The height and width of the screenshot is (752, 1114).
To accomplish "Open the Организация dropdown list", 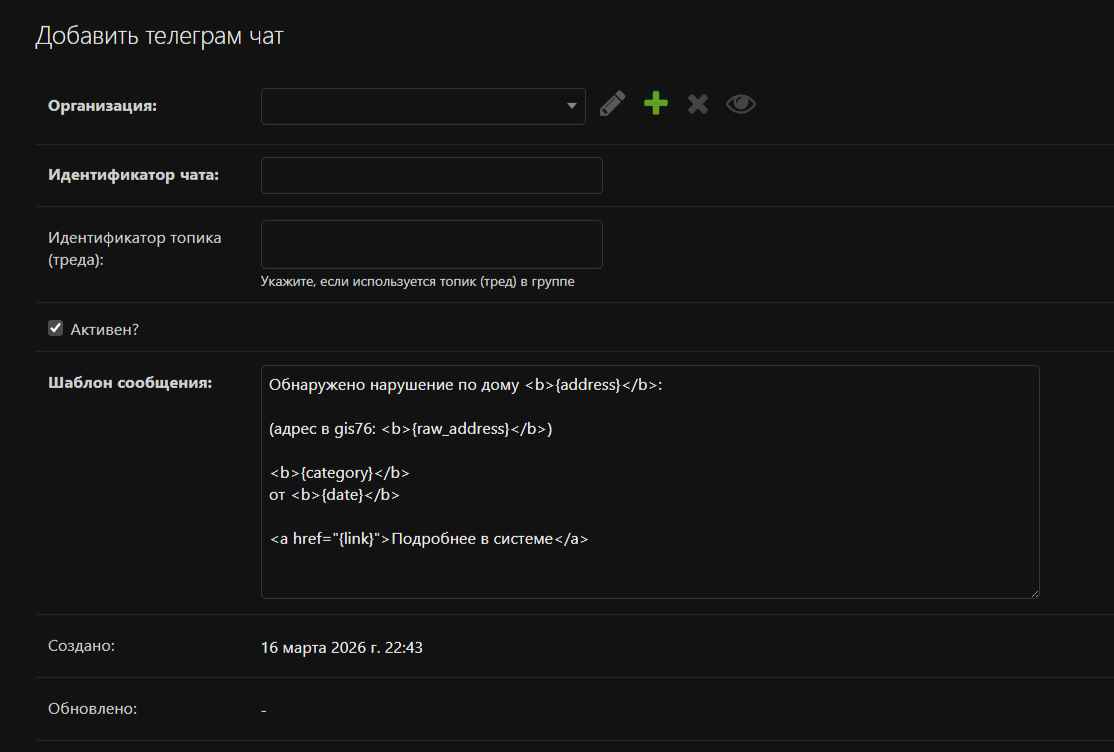I will coord(422,106).
